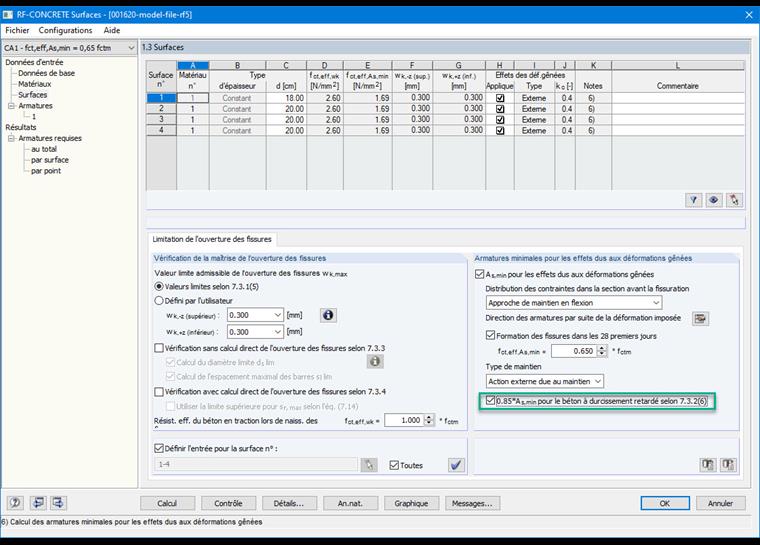Toggle Applique checkbox for surface 1
Viewport: 760px width, 545px height.
coord(500,98)
